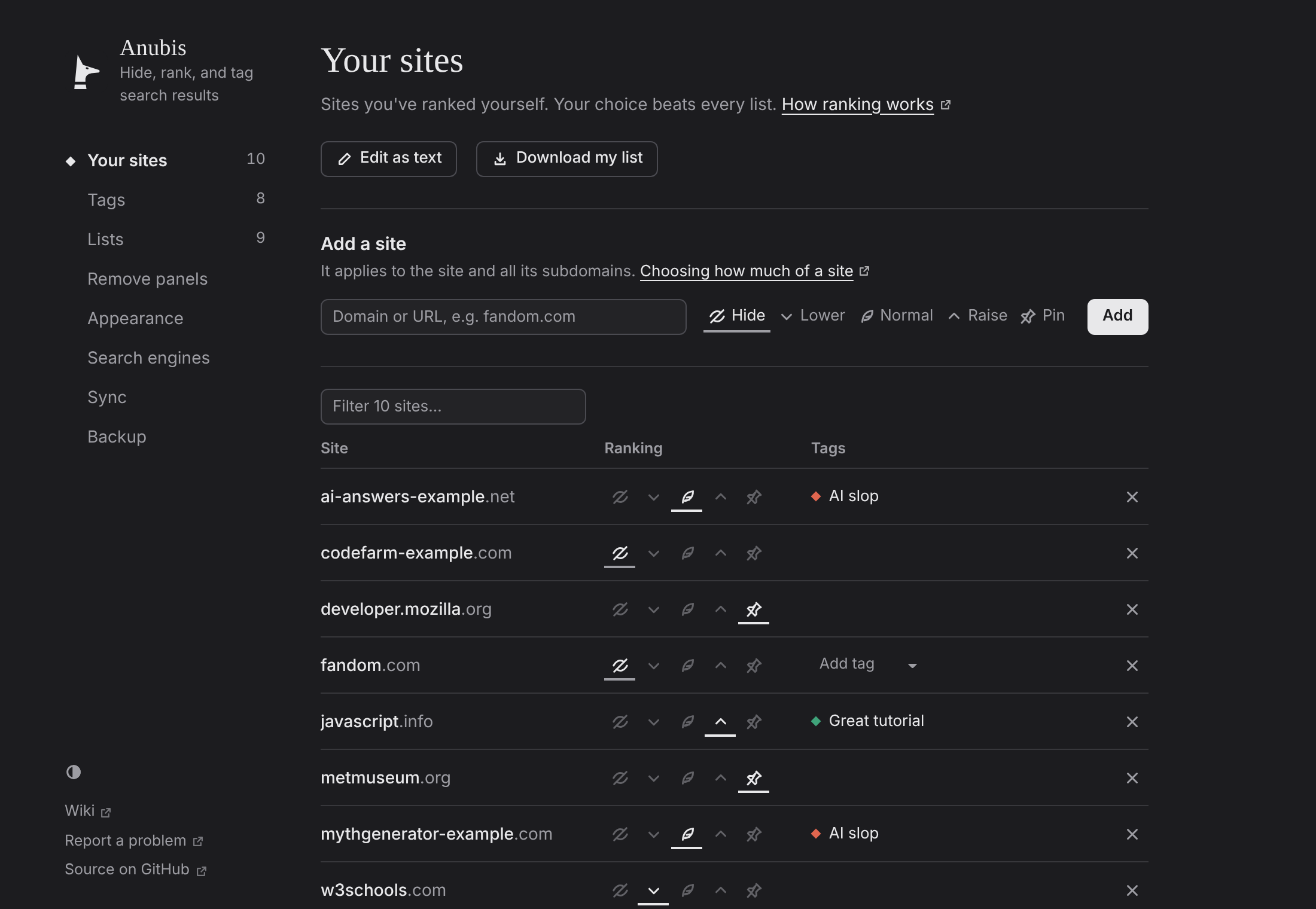Pin codefarm-example.com with its pin icon
Viewport: 1316px width, 909px height.
754,553
